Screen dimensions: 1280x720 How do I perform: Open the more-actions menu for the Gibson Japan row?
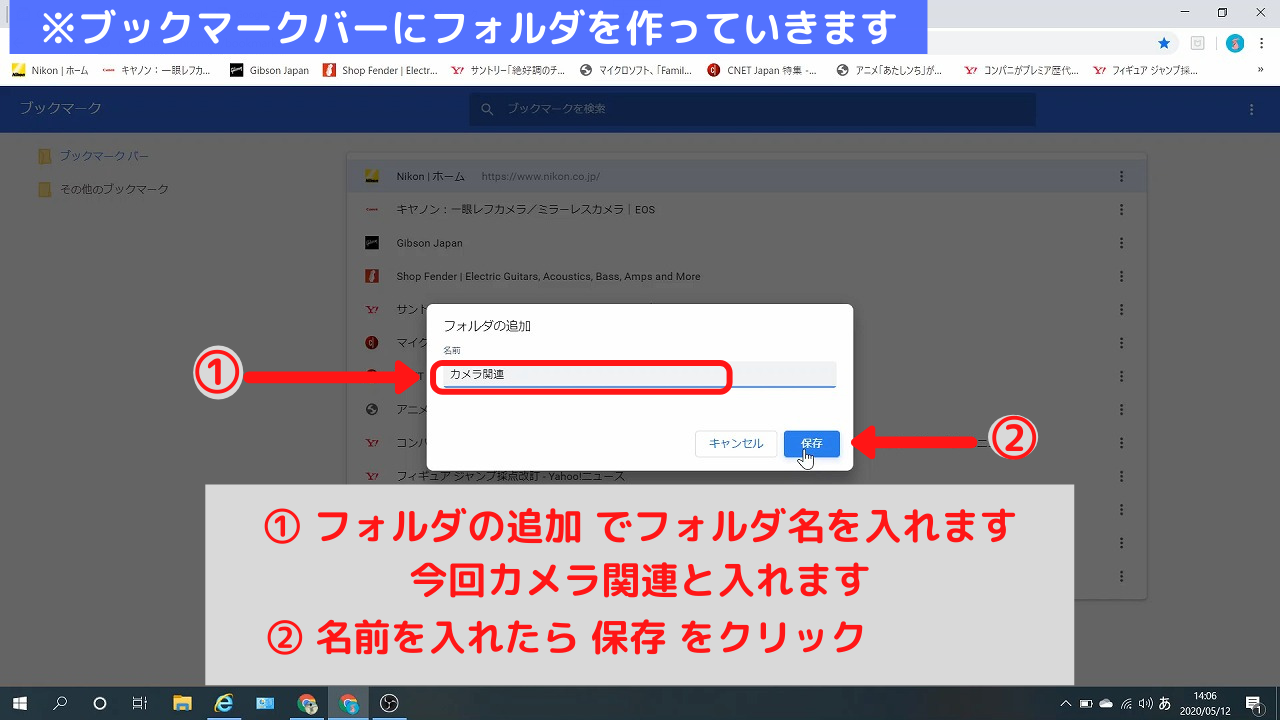(1122, 243)
